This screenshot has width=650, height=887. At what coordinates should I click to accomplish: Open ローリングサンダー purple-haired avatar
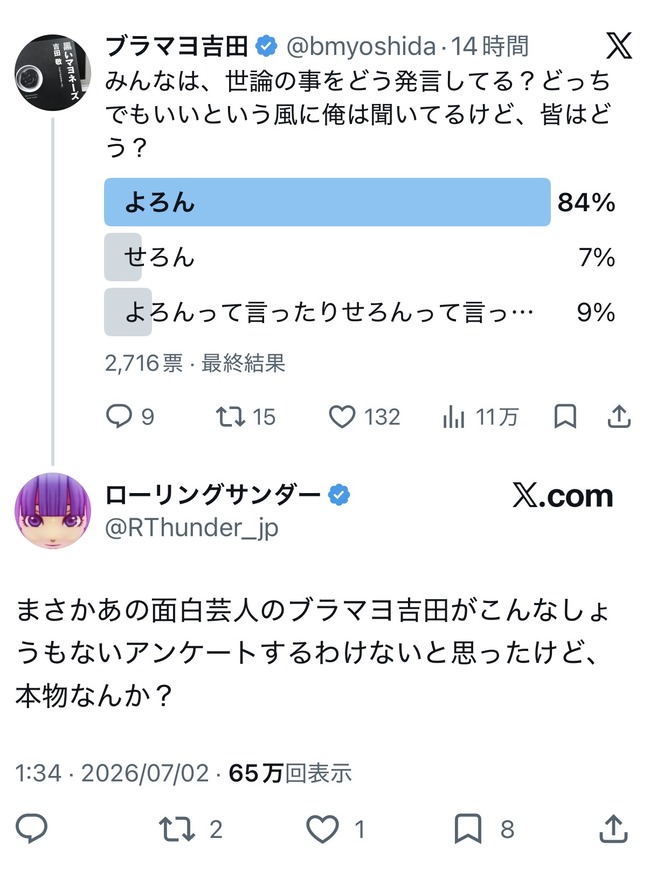[53, 511]
